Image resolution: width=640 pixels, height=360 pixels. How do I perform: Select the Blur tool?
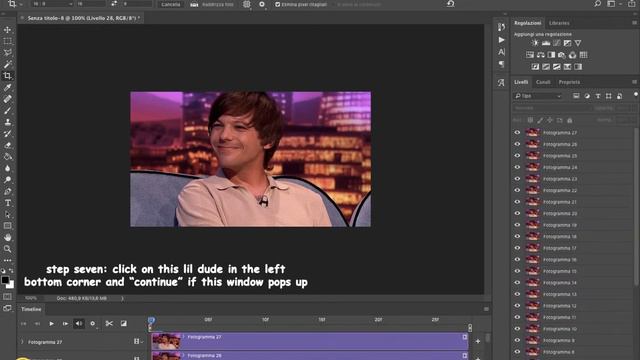7,168
